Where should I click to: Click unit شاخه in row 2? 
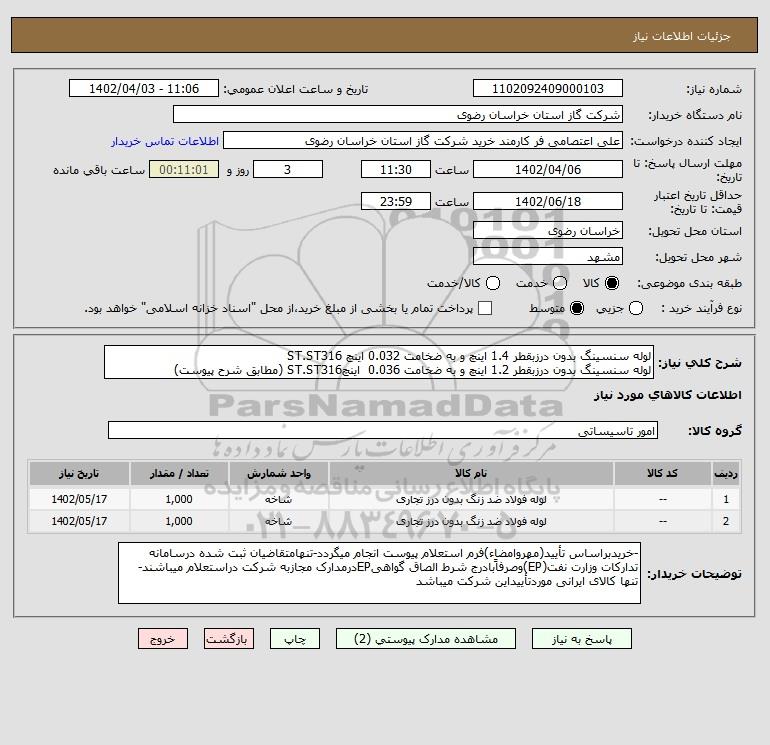tap(278, 522)
